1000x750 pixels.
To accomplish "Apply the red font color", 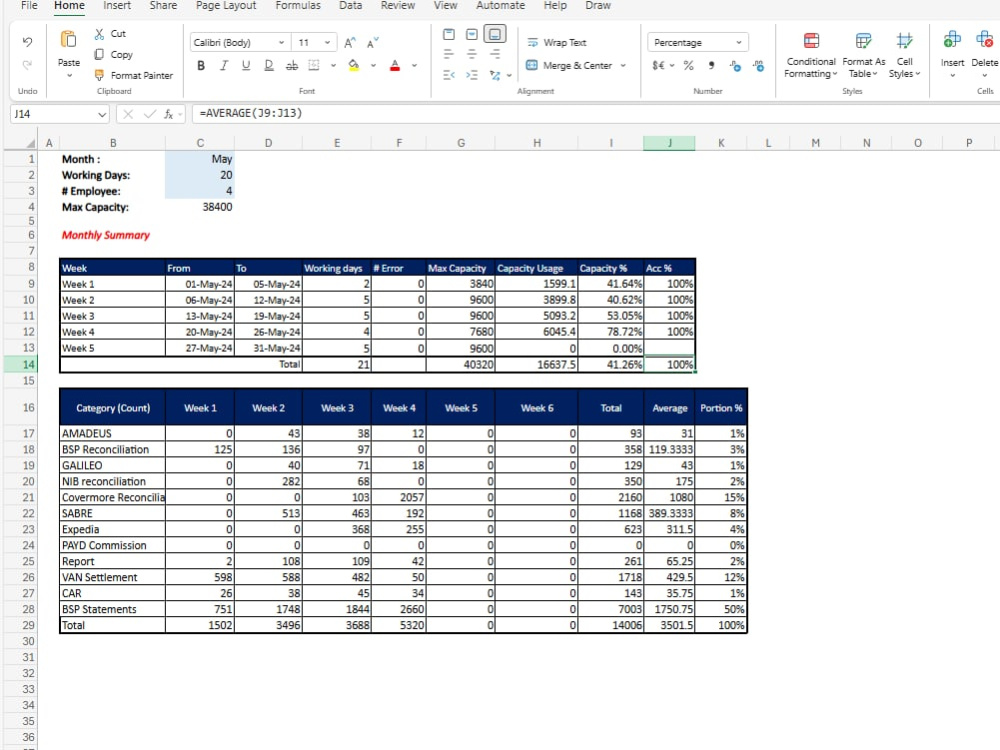I will pyautogui.click(x=395, y=65).
